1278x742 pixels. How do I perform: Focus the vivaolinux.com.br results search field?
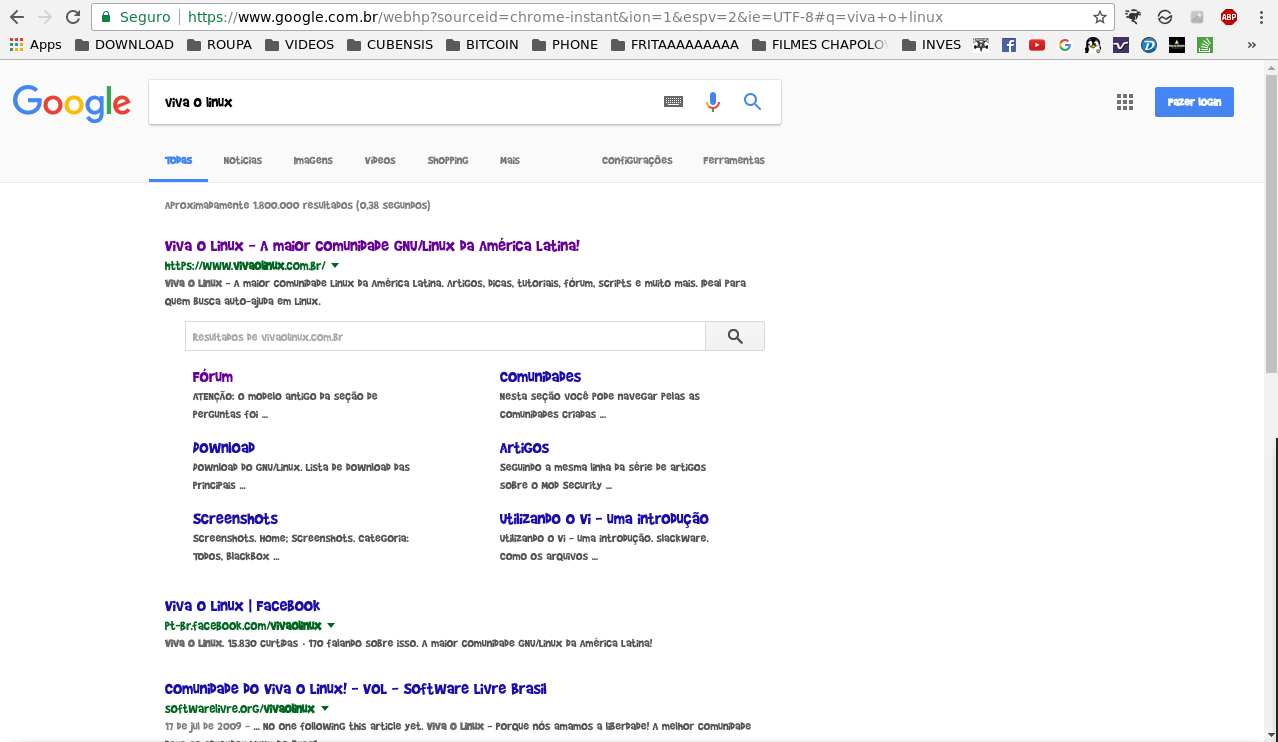[x=445, y=336]
